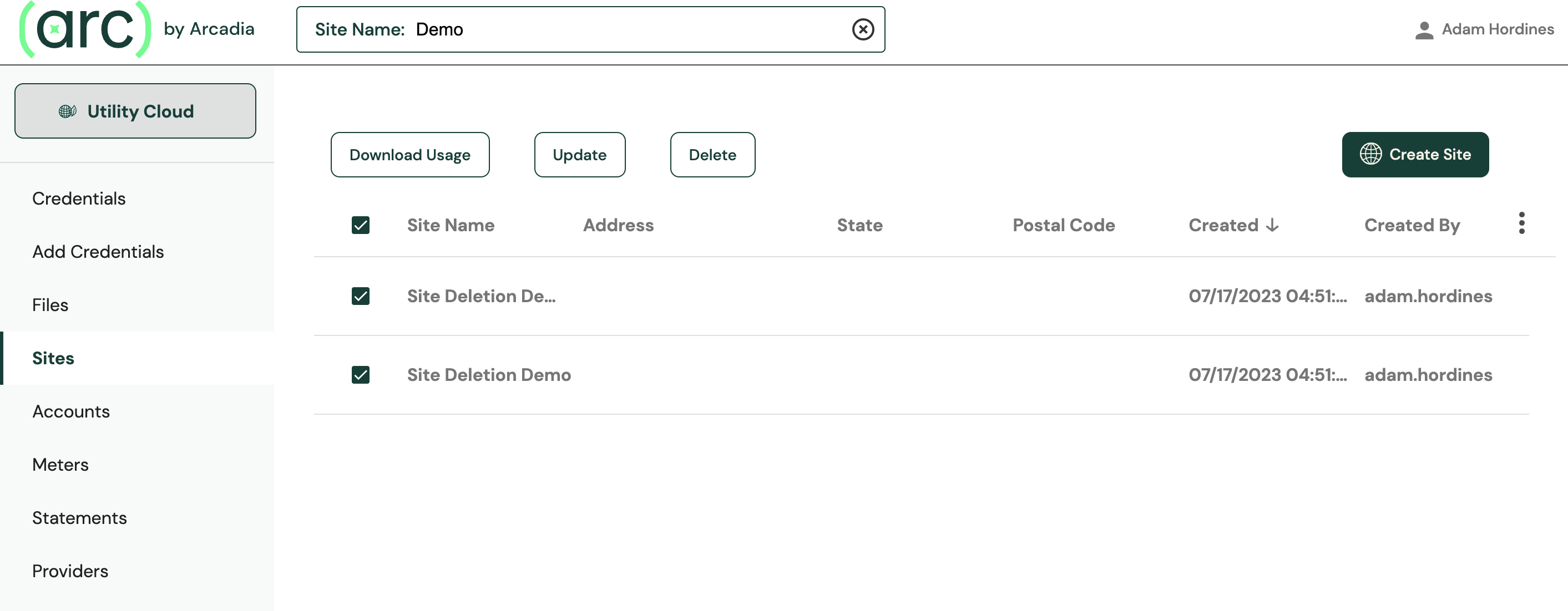Image resolution: width=1568 pixels, height=611 pixels.
Task: Open the Statements page in sidebar
Action: pyautogui.click(x=80, y=518)
